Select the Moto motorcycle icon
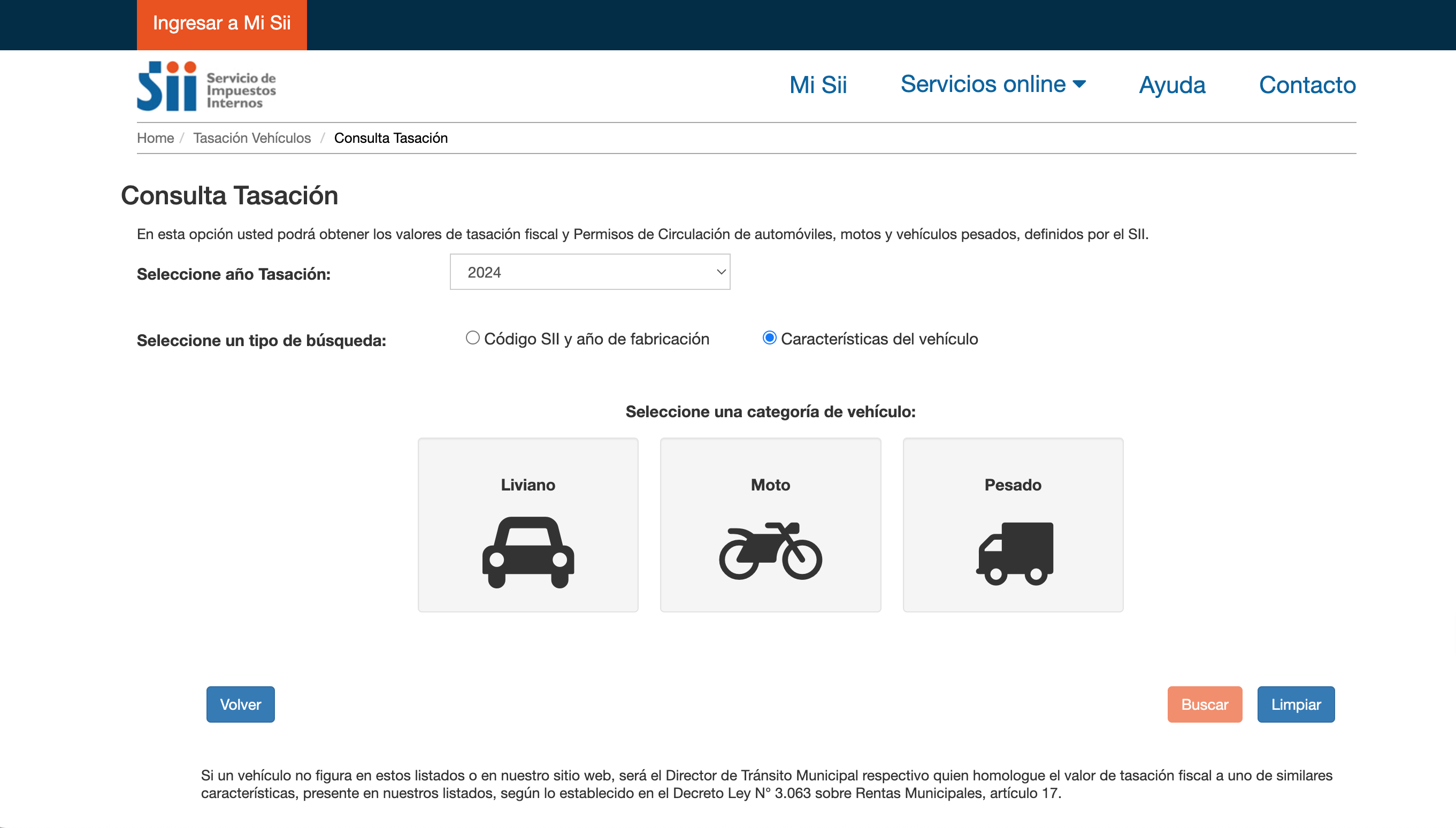Viewport: 1456px width, 828px height. [770, 550]
